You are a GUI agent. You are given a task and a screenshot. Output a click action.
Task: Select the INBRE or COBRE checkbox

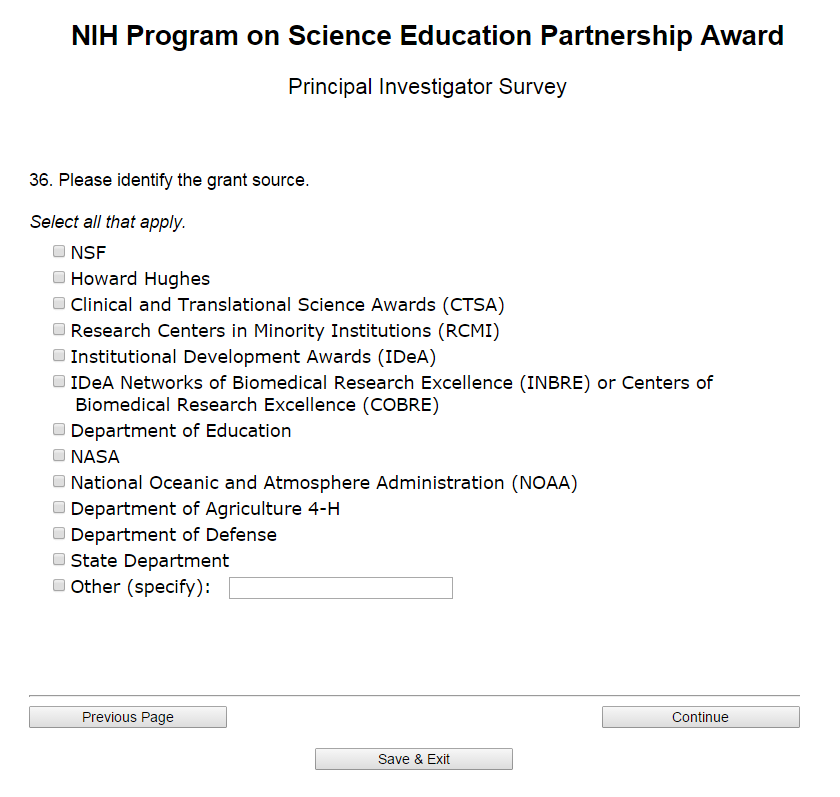click(x=59, y=382)
